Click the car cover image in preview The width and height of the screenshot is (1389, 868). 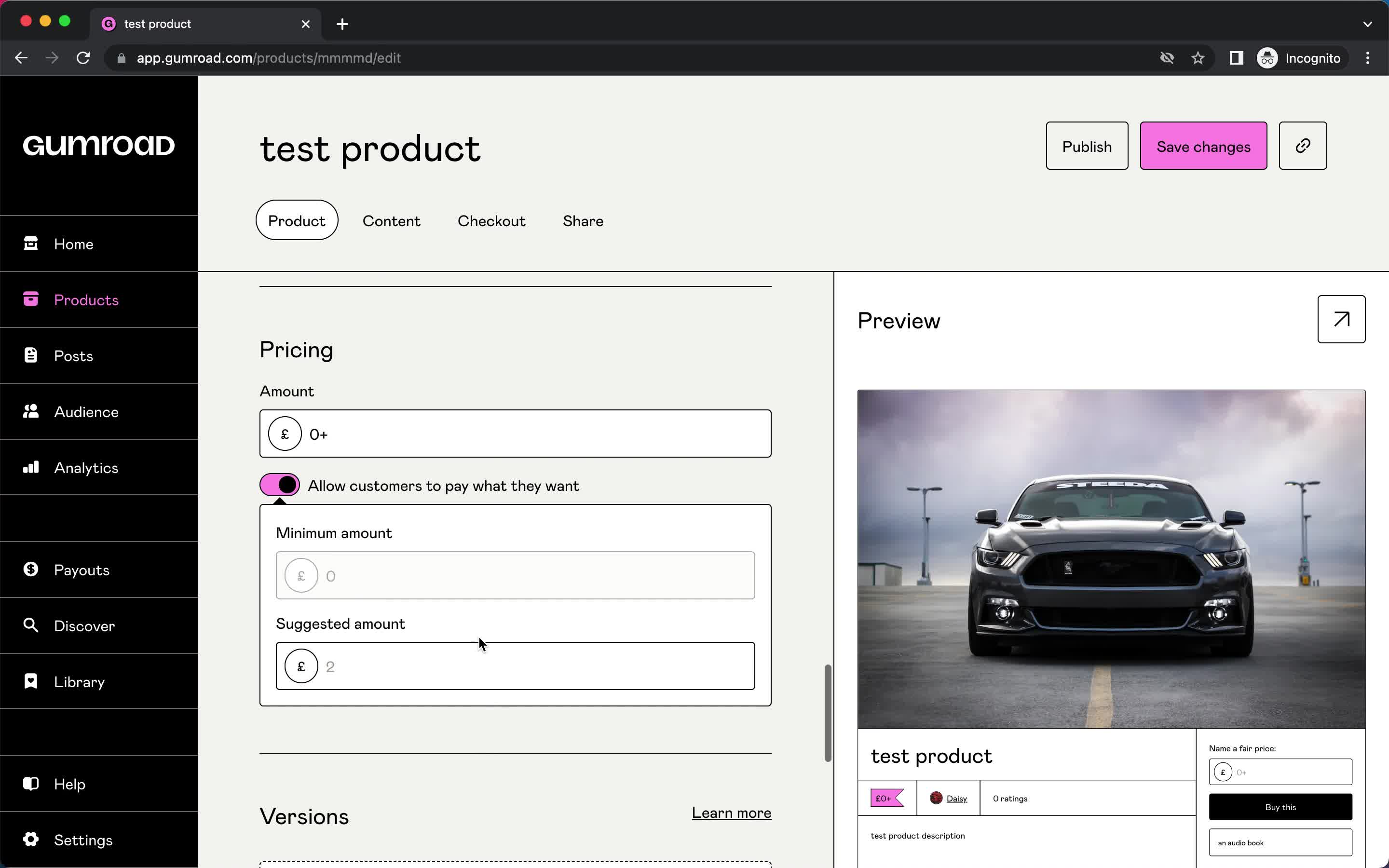[1111, 559]
